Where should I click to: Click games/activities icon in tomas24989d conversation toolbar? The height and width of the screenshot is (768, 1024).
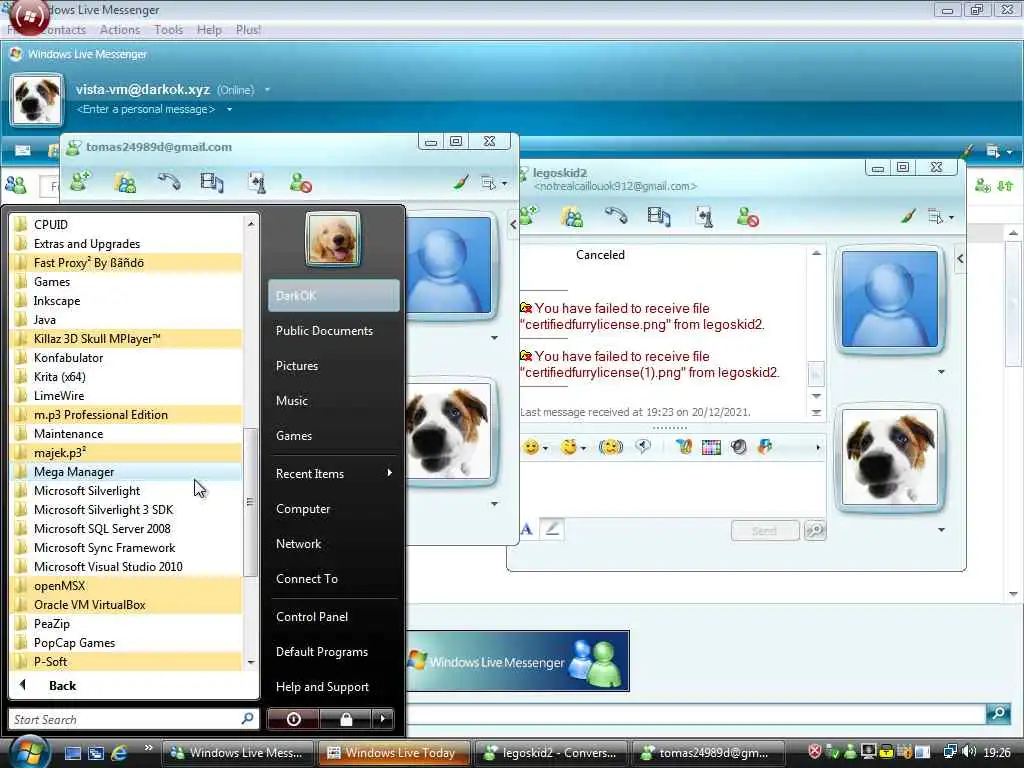click(257, 183)
